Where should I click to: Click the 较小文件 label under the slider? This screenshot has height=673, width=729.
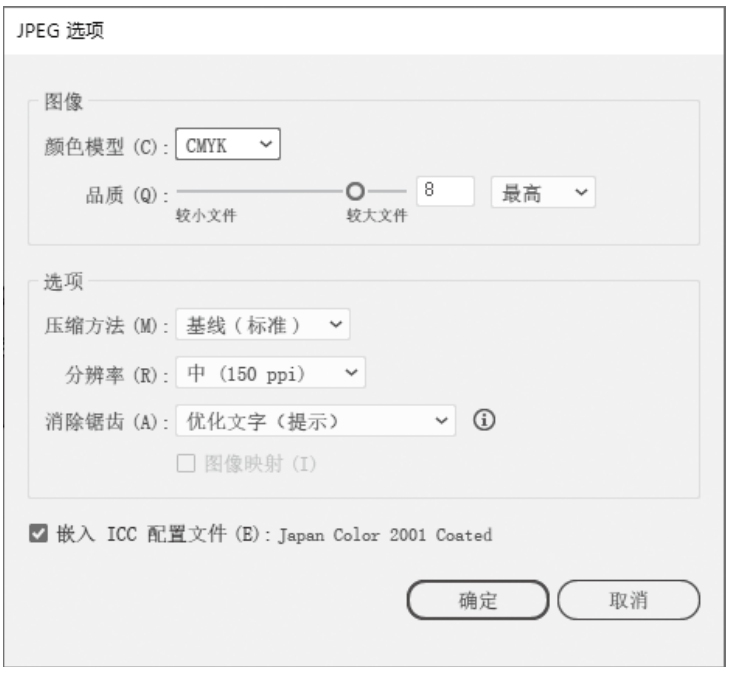pos(202,216)
